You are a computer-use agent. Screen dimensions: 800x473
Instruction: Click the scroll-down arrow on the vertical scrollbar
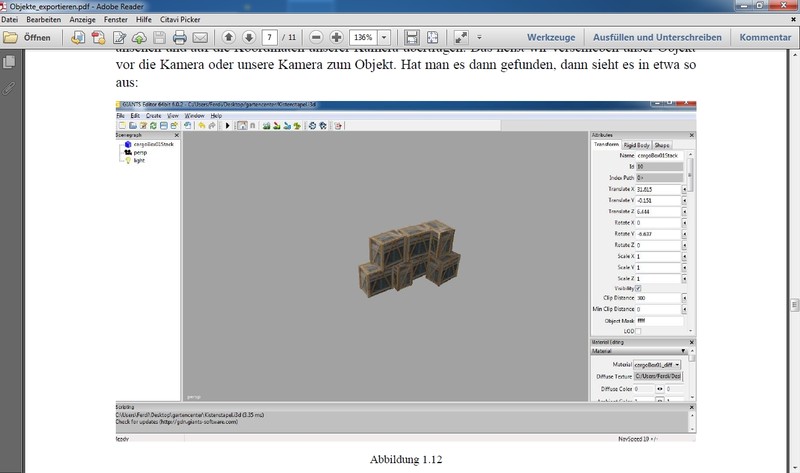[x=793, y=466]
